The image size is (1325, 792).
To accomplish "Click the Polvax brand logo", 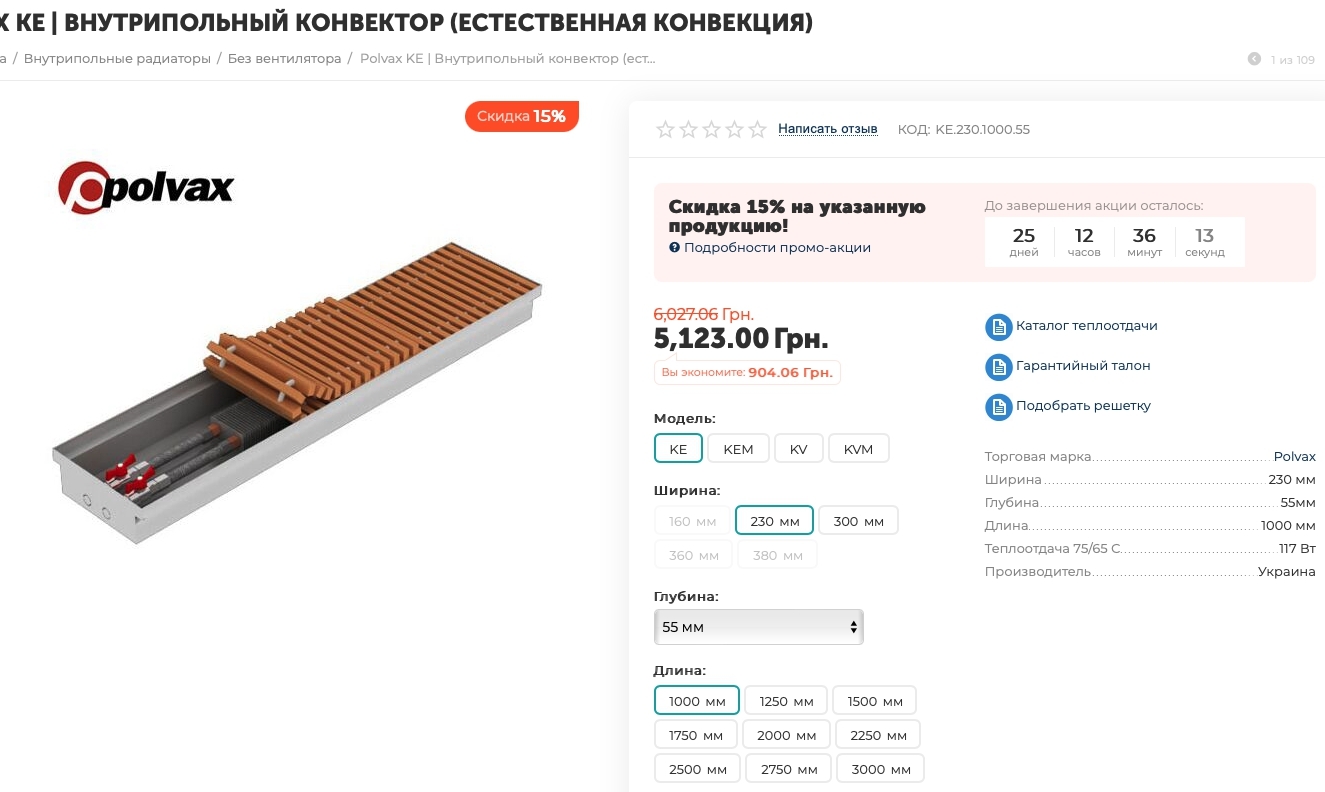I will coord(146,186).
